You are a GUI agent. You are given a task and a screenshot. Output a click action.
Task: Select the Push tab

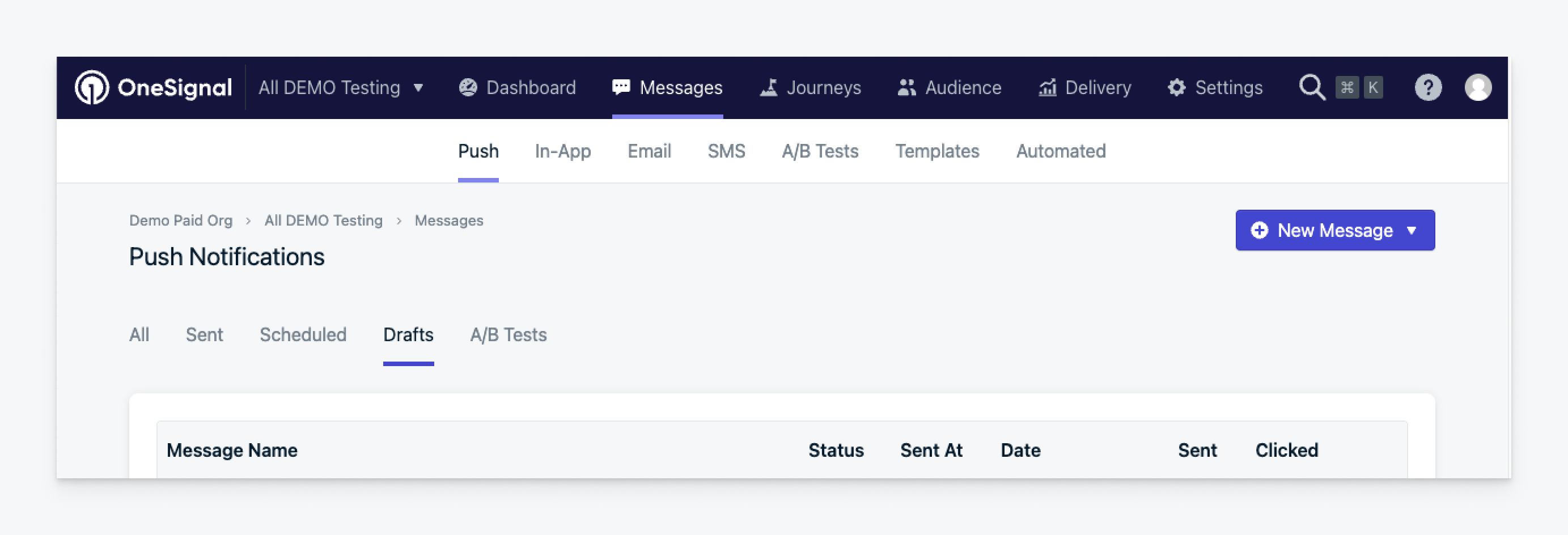[478, 151]
